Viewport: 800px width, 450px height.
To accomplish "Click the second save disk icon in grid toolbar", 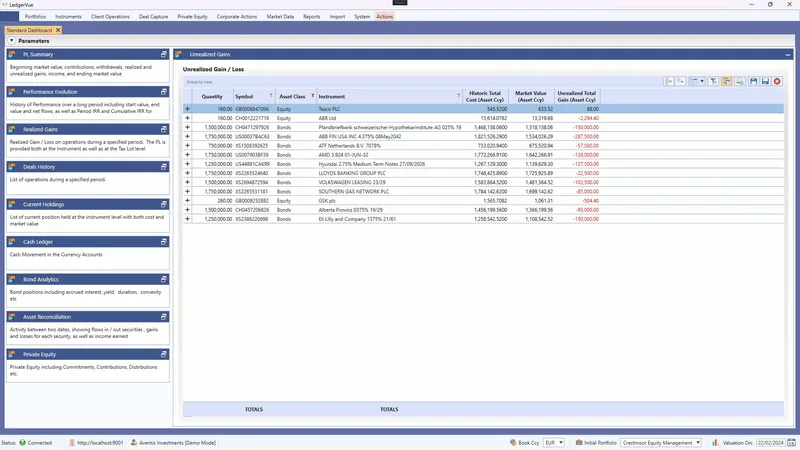I will [765, 81].
